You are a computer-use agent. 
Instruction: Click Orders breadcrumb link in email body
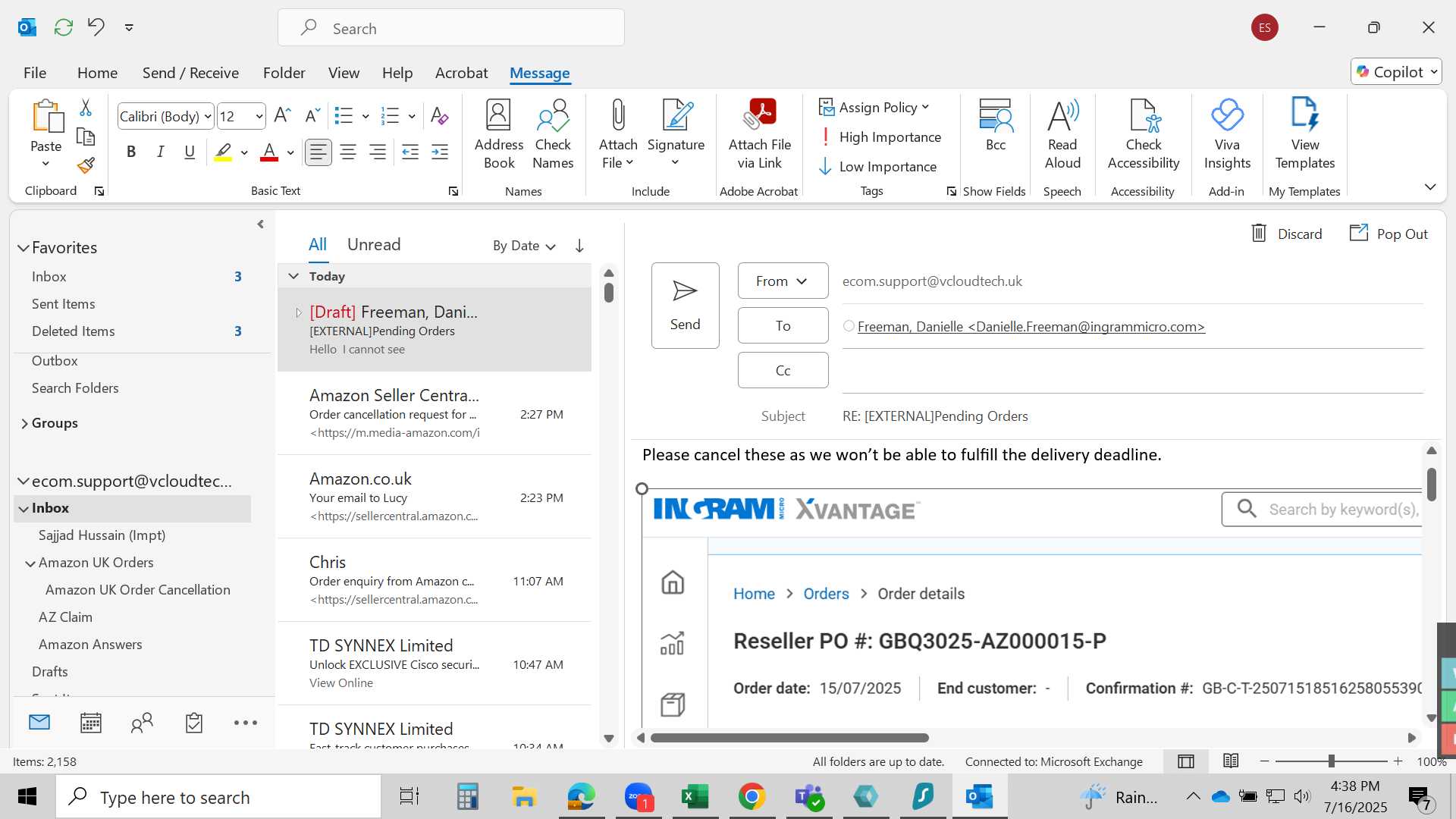tap(826, 594)
